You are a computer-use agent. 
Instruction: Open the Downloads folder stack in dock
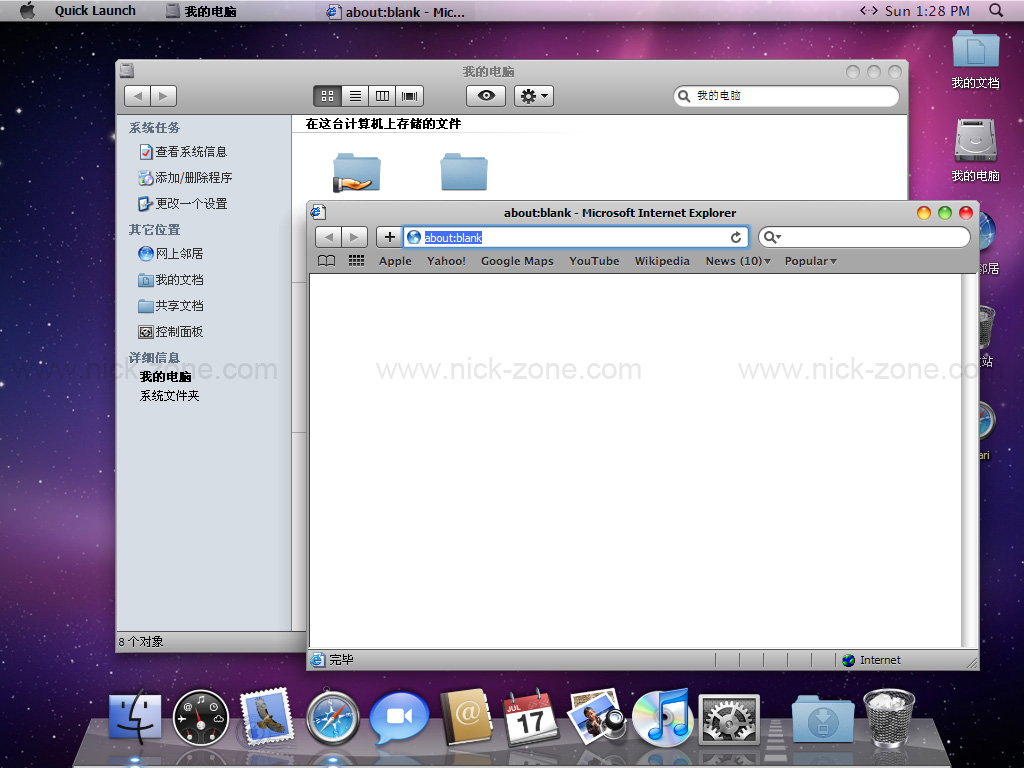[822, 718]
